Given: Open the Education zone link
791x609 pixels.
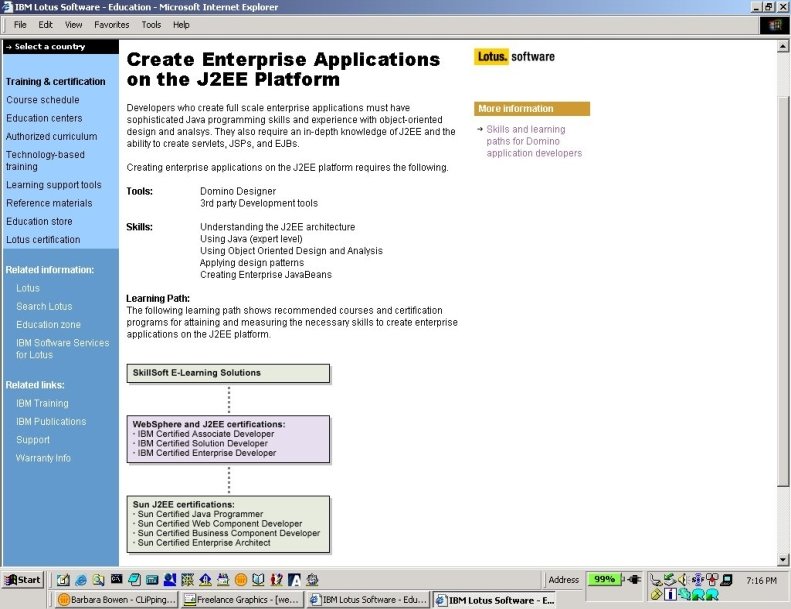Looking at the screenshot, I should 48,324.
